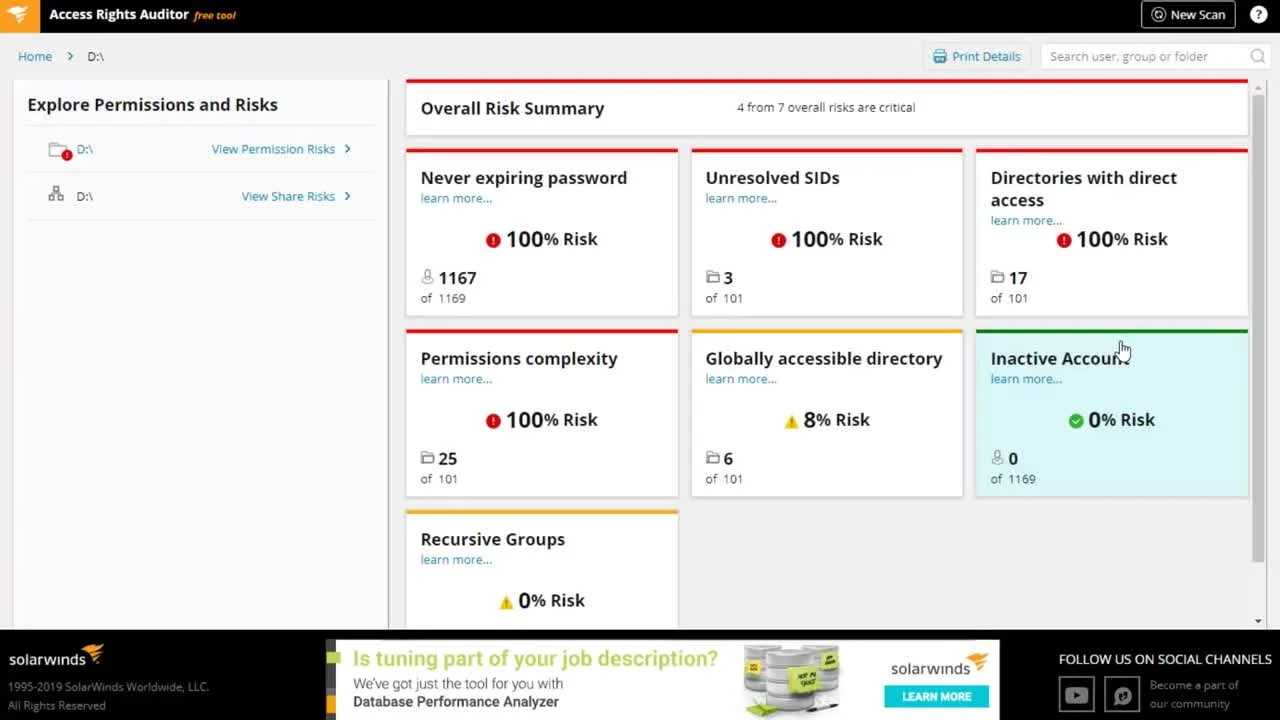The width and height of the screenshot is (1280, 720).
Task: Focus the search user, group or folder field
Action: pyautogui.click(x=1145, y=57)
